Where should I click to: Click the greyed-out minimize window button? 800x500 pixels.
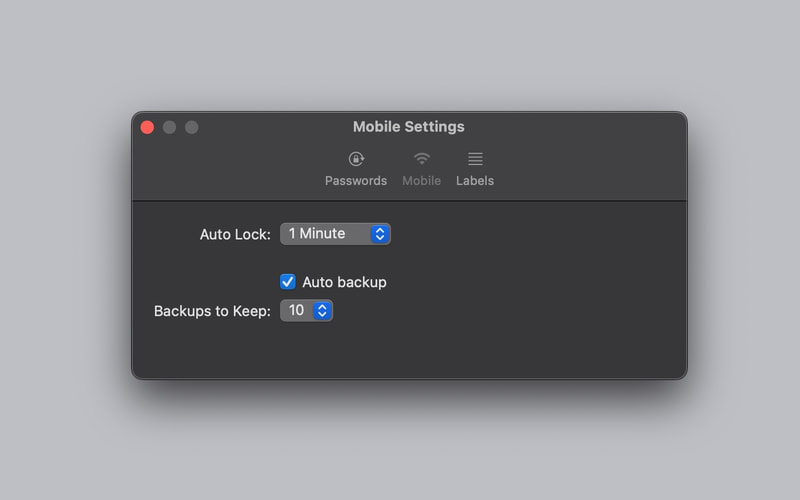click(169, 127)
